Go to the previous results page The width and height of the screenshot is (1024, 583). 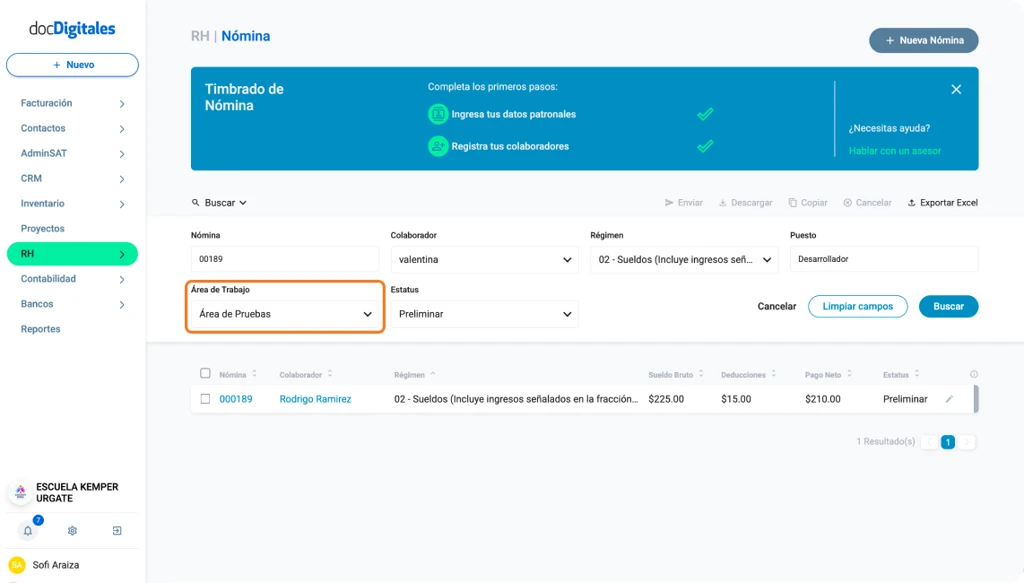click(929, 442)
